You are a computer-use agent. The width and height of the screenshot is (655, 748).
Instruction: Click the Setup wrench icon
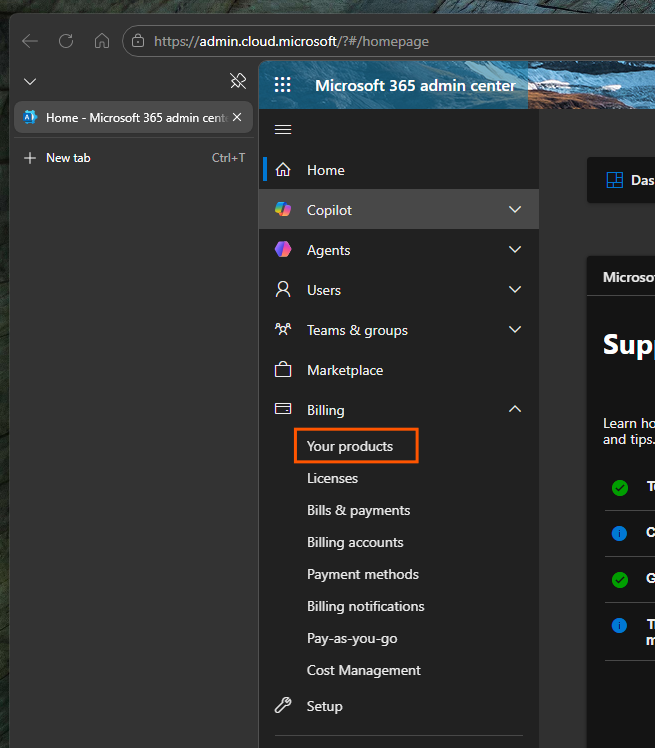283,705
